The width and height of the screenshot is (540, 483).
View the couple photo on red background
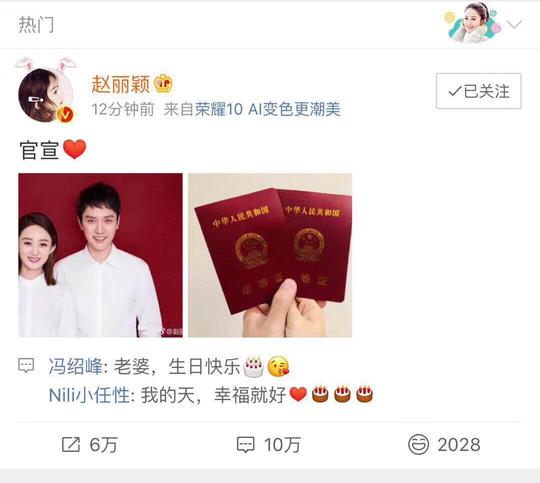point(101,255)
